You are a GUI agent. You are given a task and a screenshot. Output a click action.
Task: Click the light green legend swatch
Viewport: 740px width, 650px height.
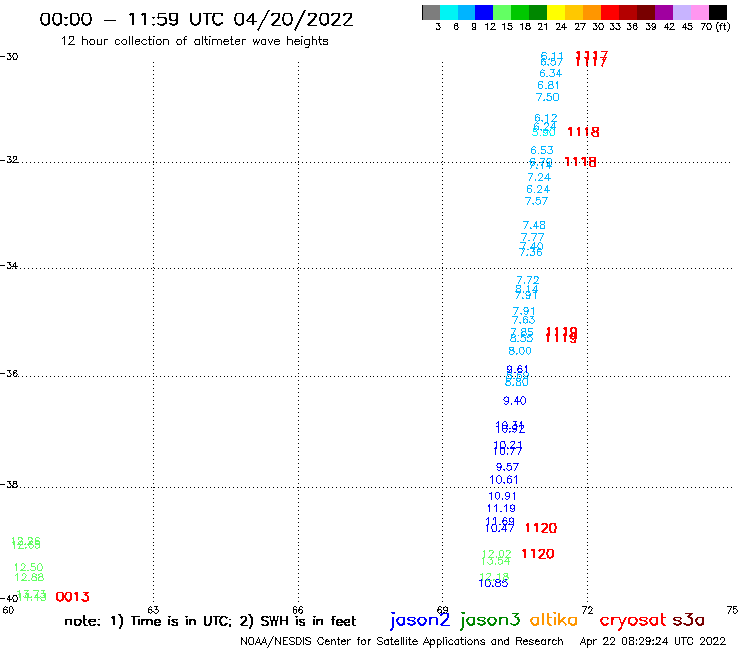502,12
